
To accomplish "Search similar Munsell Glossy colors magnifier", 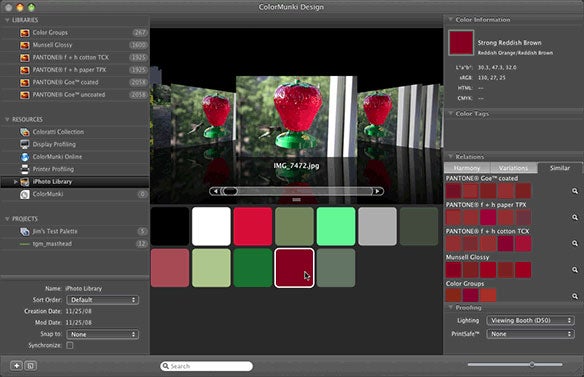I will pos(575,269).
